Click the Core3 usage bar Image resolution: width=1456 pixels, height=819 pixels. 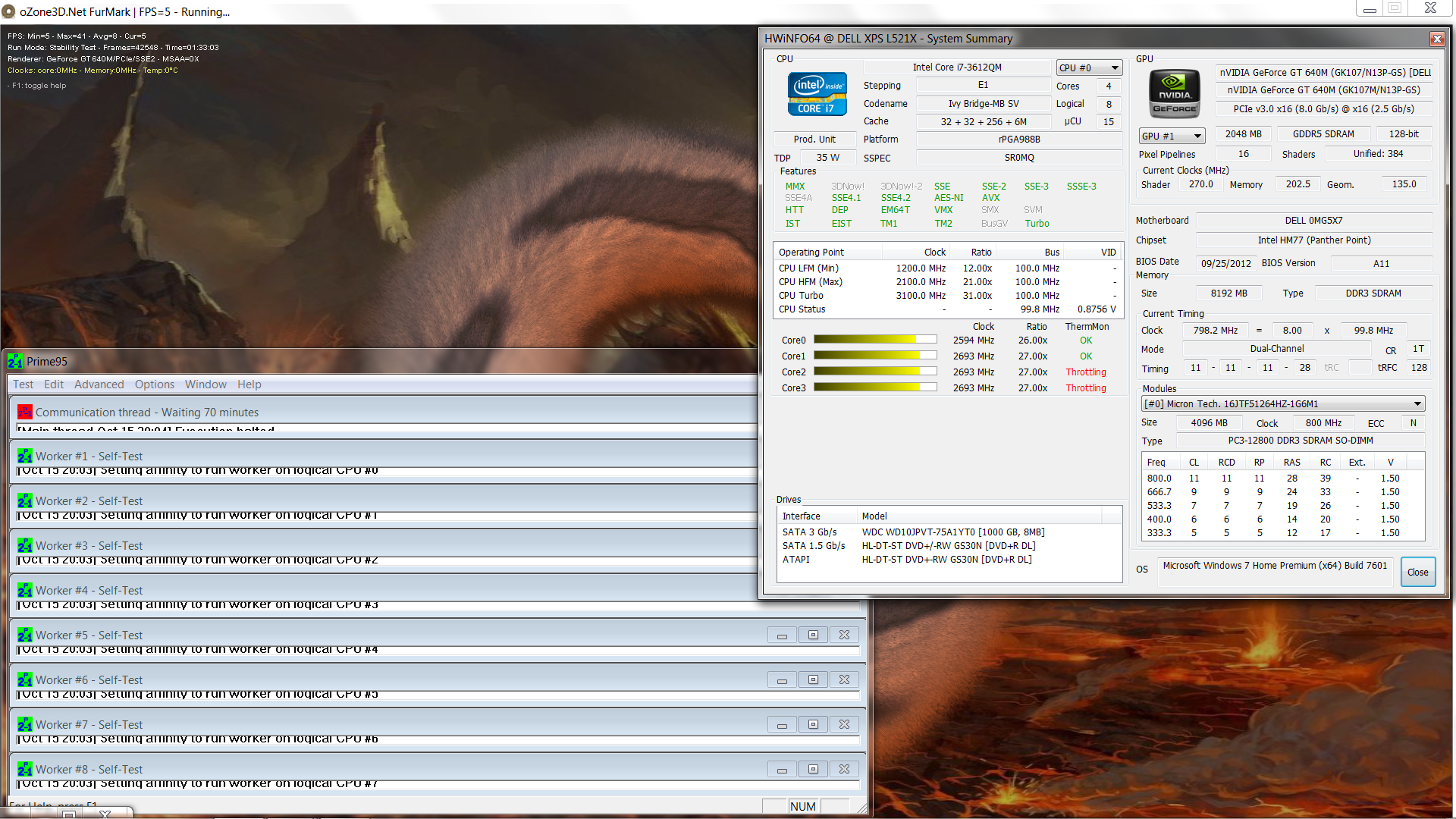874,388
